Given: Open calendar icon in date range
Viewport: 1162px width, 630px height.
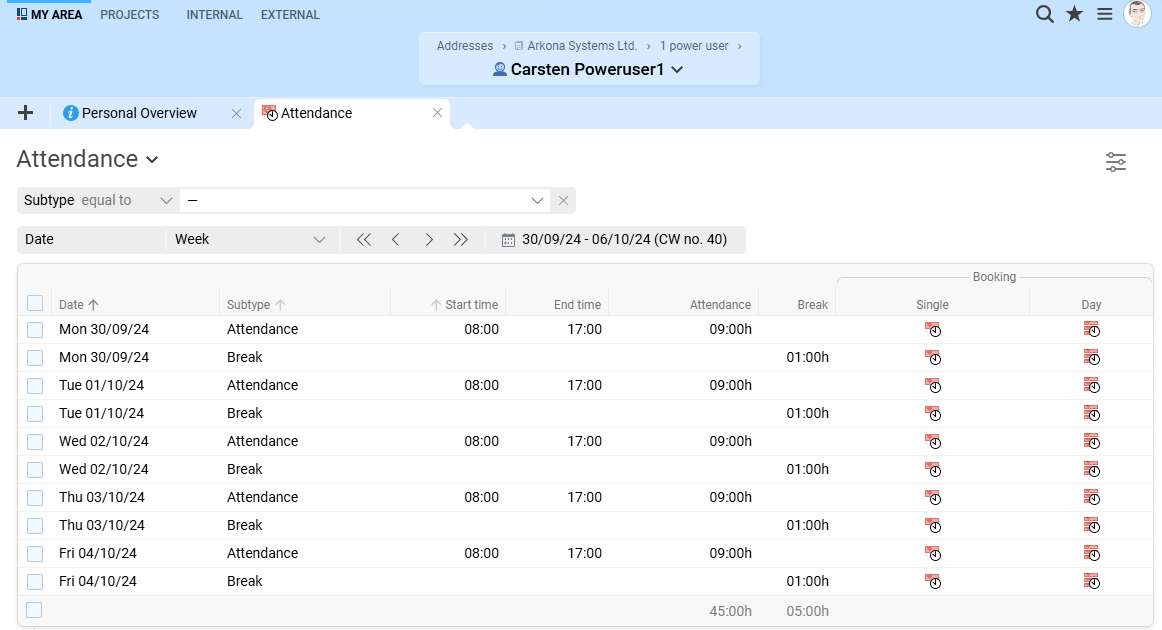Looking at the screenshot, I should (508, 240).
